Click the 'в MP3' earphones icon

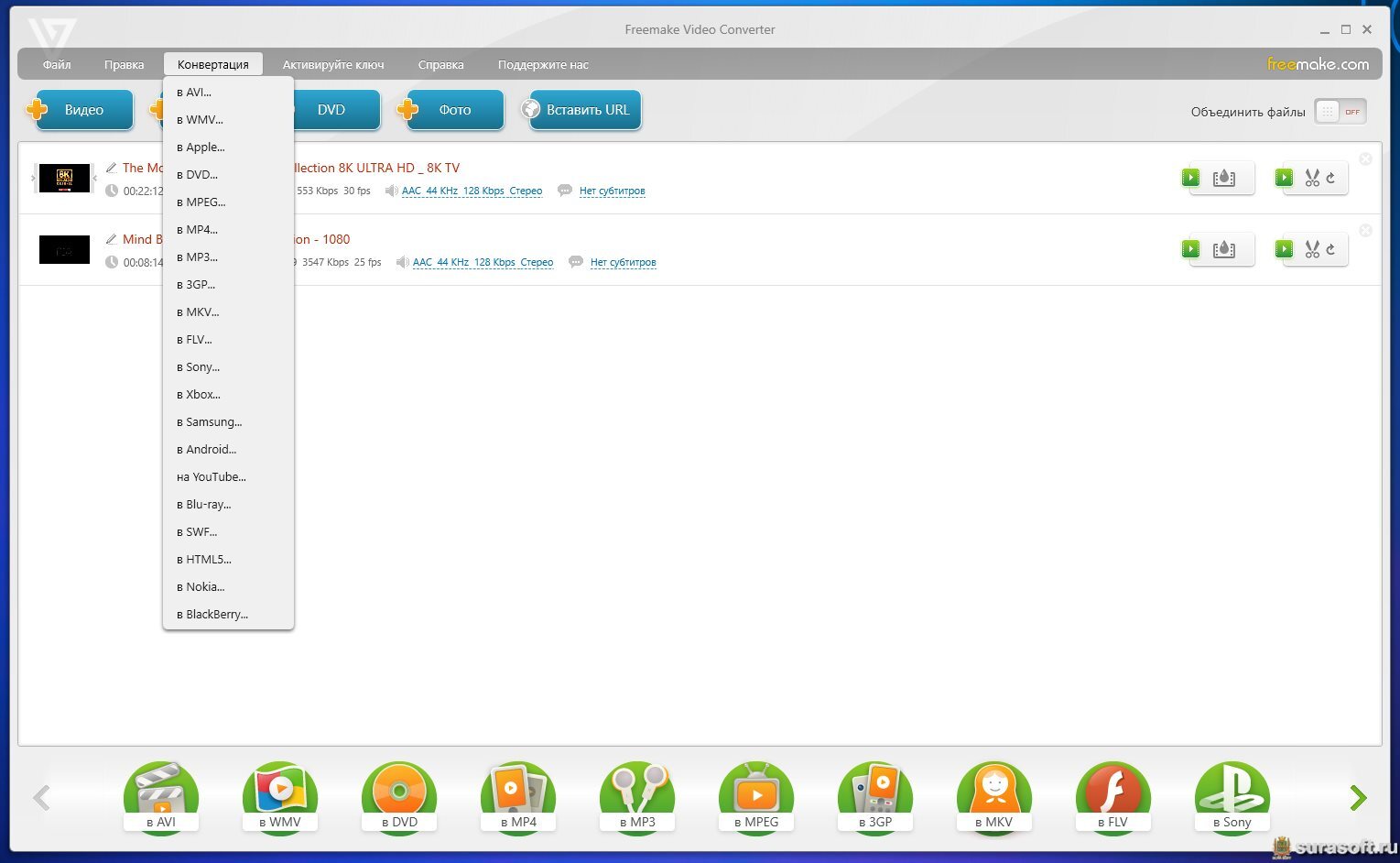(x=637, y=797)
